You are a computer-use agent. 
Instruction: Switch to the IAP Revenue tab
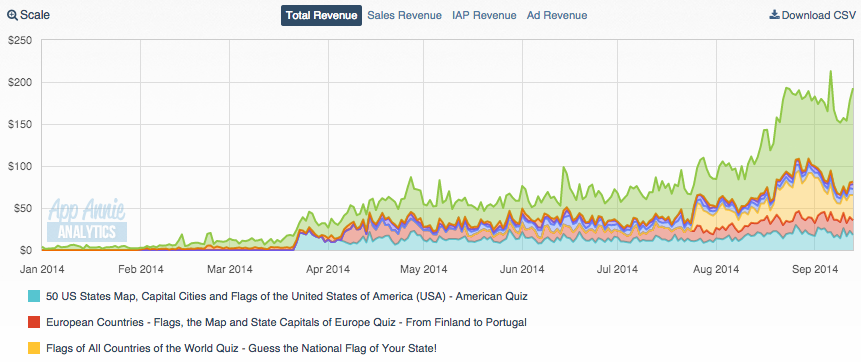(484, 15)
